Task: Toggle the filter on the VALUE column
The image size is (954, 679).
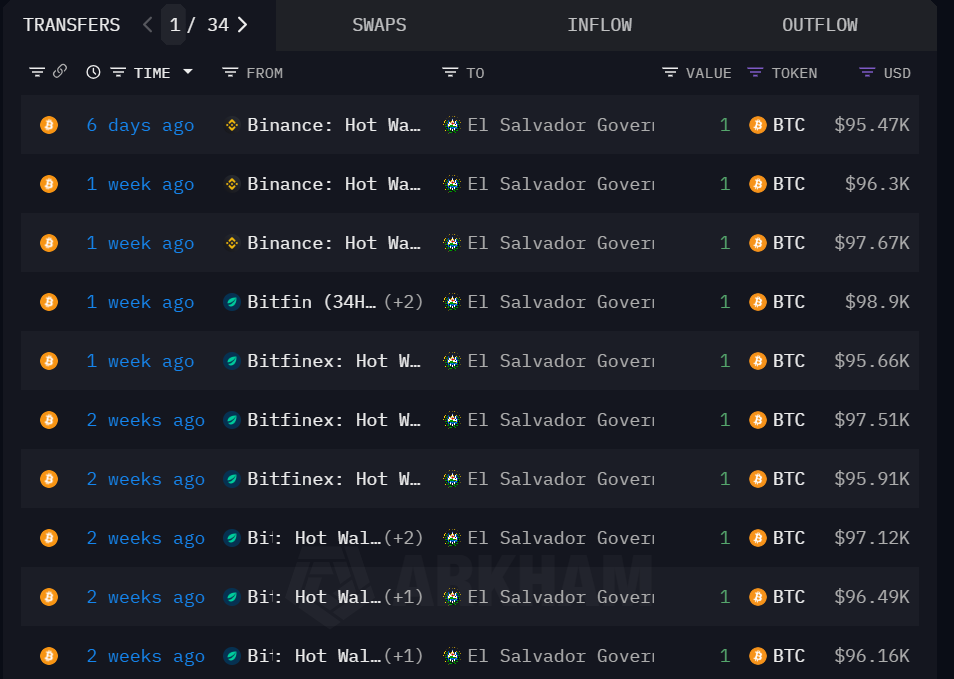Action: point(669,72)
